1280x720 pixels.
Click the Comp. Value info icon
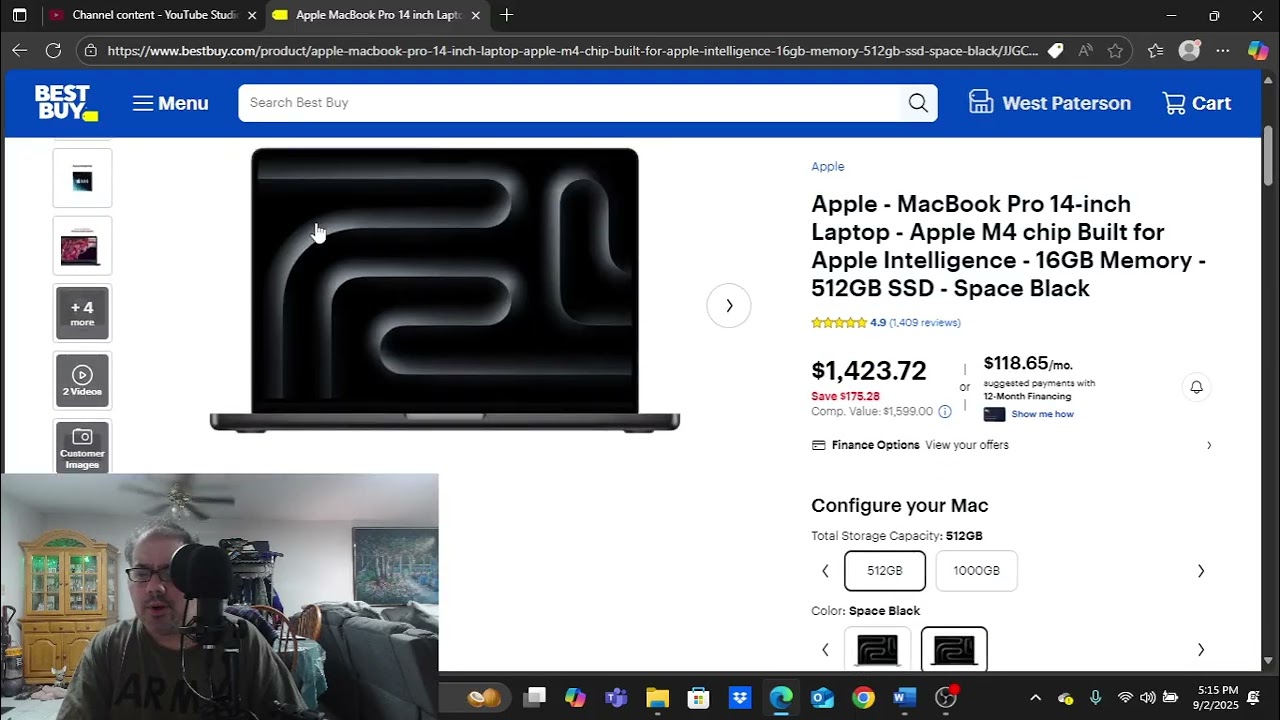pos(944,411)
